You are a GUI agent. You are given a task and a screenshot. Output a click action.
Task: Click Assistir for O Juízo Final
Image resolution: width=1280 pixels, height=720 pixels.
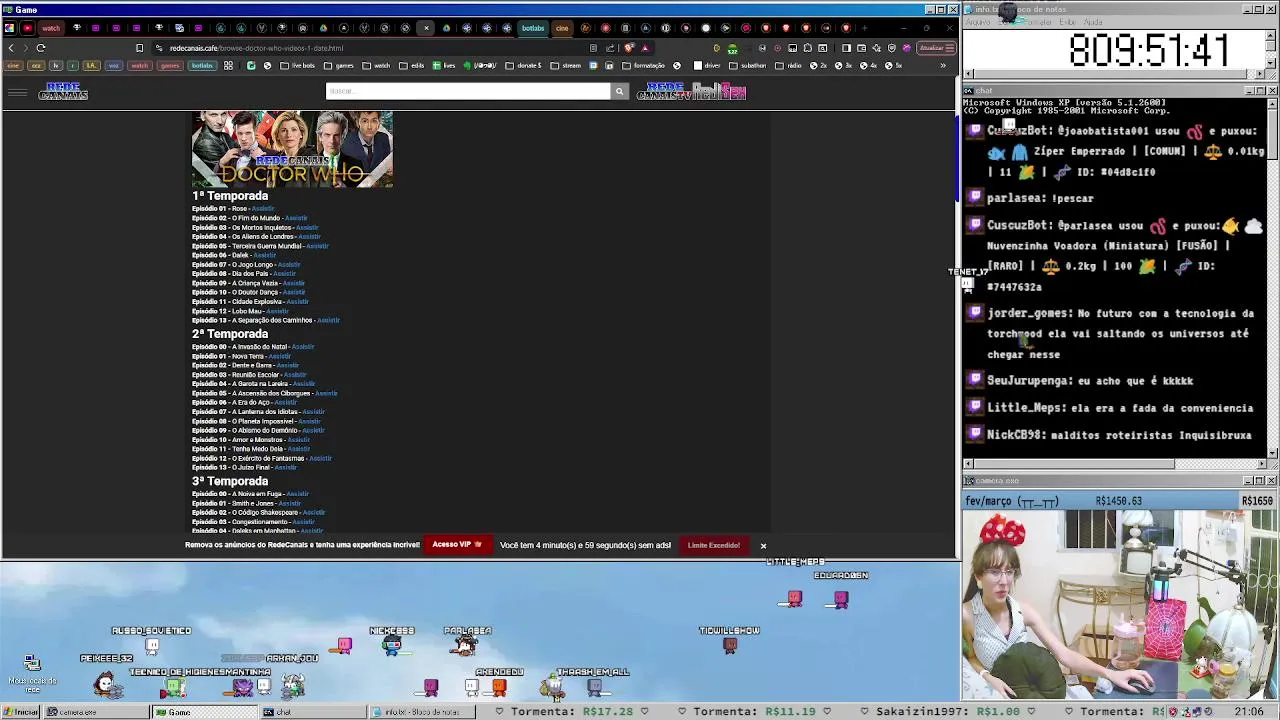point(285,468)
